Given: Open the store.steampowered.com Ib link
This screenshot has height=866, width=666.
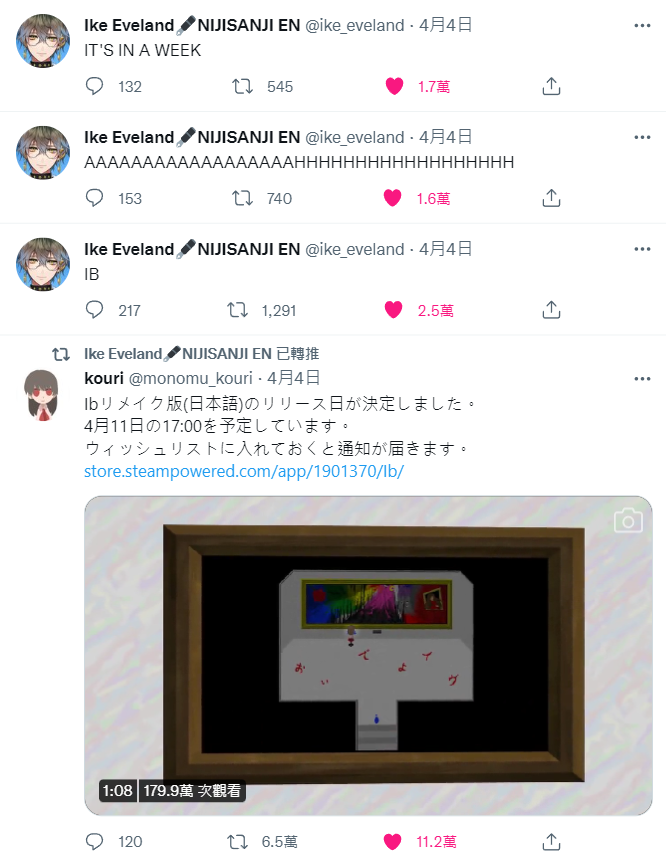Looking at the screenshot, I should coord(244,471).
